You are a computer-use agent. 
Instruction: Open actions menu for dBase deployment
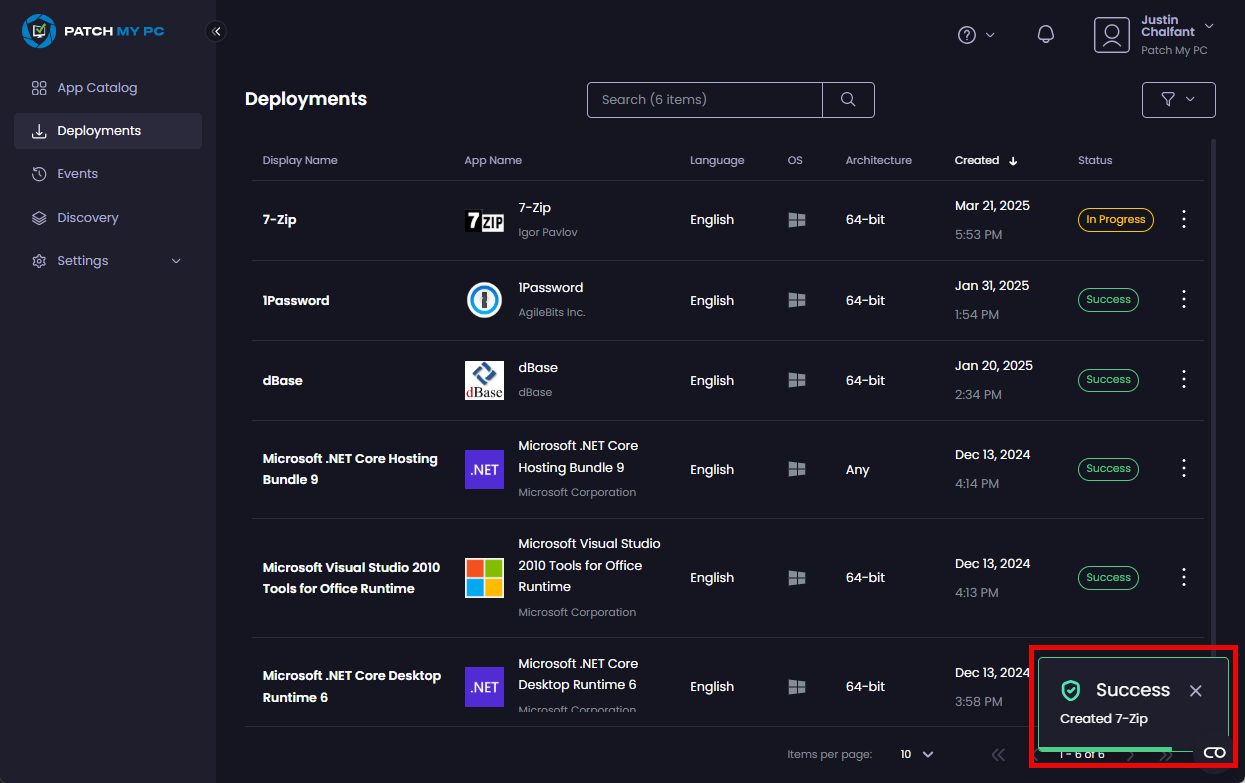1184,379
